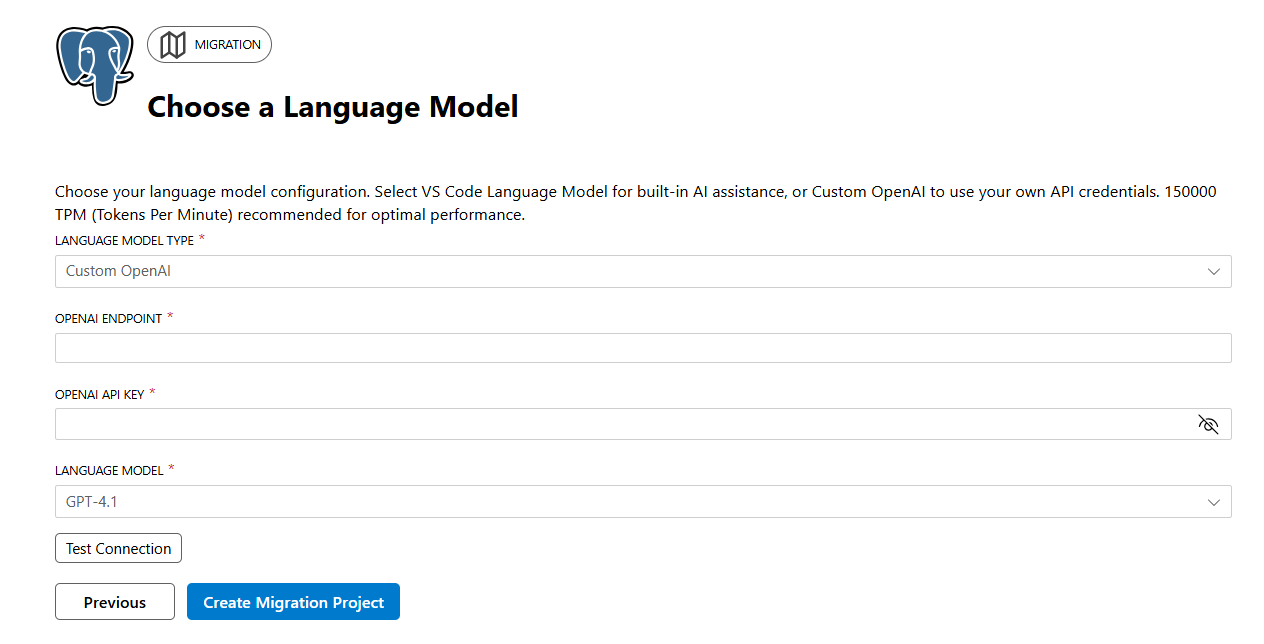Click the PostgreSQL elephant logo
1264x644 pixels.
coord(95,68)
